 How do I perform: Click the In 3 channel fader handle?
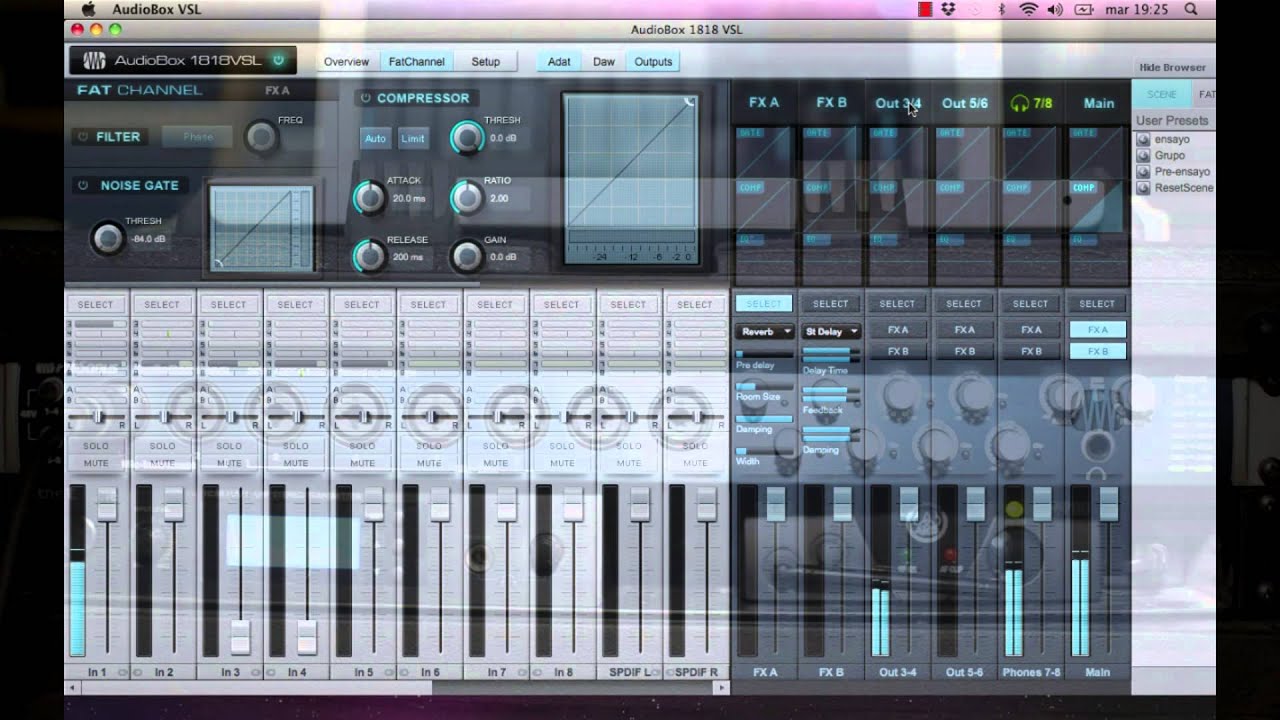pos(240,636)
